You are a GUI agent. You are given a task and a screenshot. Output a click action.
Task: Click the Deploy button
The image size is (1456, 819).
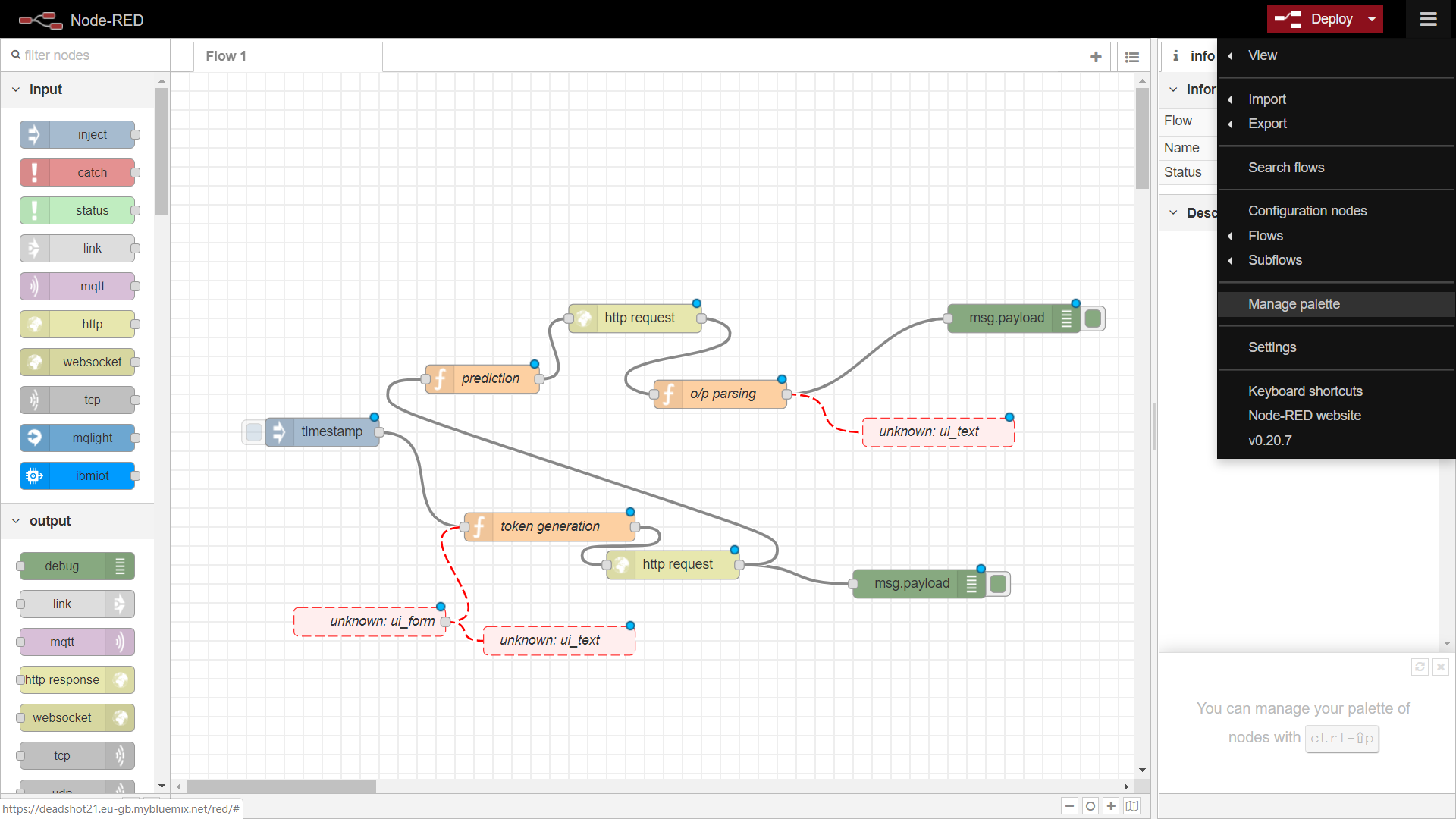(x=1315, y=19)
